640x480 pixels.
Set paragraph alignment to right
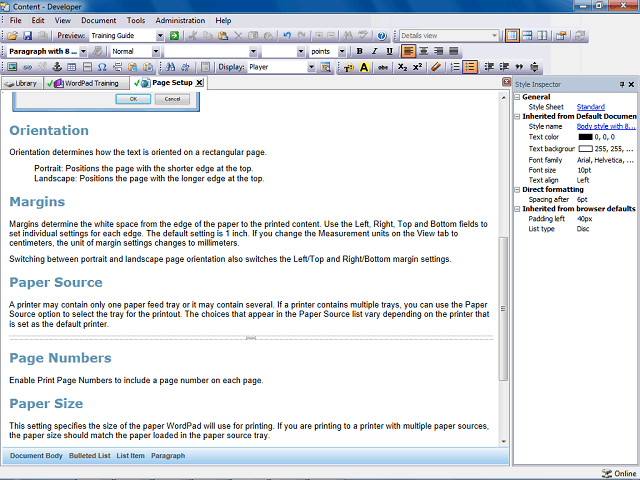pyautogui.click(x=439, y=51)
